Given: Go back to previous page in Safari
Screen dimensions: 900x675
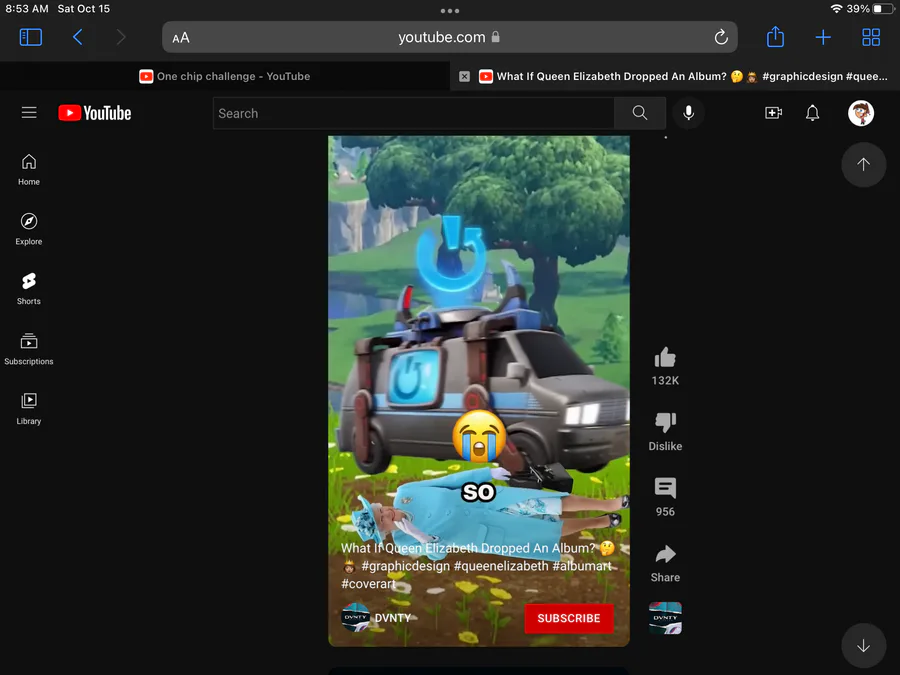Looking at the screenshot, I should tap(77, 37).
